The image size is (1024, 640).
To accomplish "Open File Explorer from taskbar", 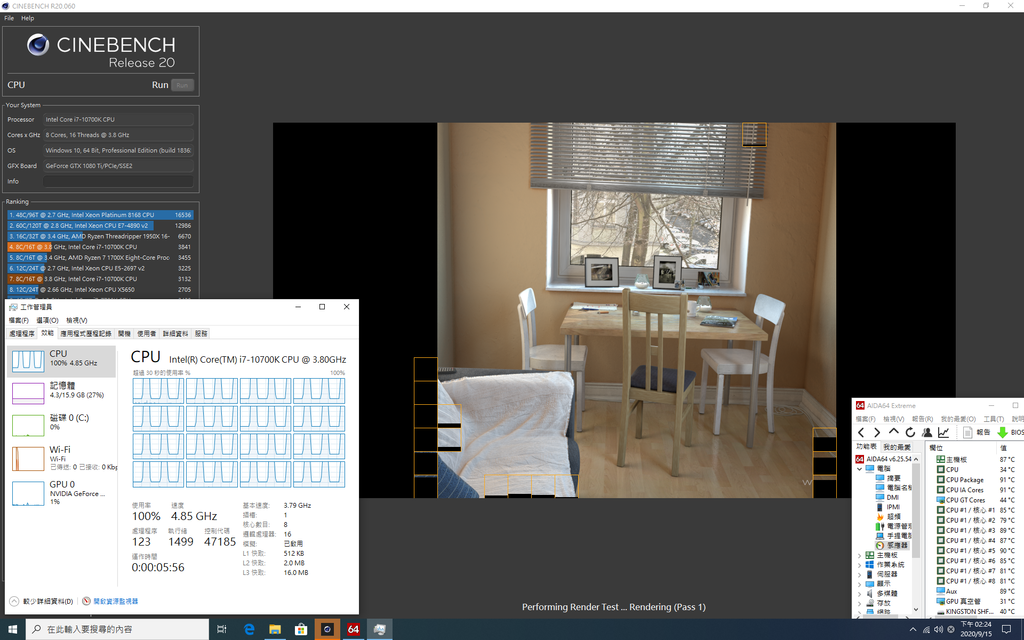I will coord(275,630).
